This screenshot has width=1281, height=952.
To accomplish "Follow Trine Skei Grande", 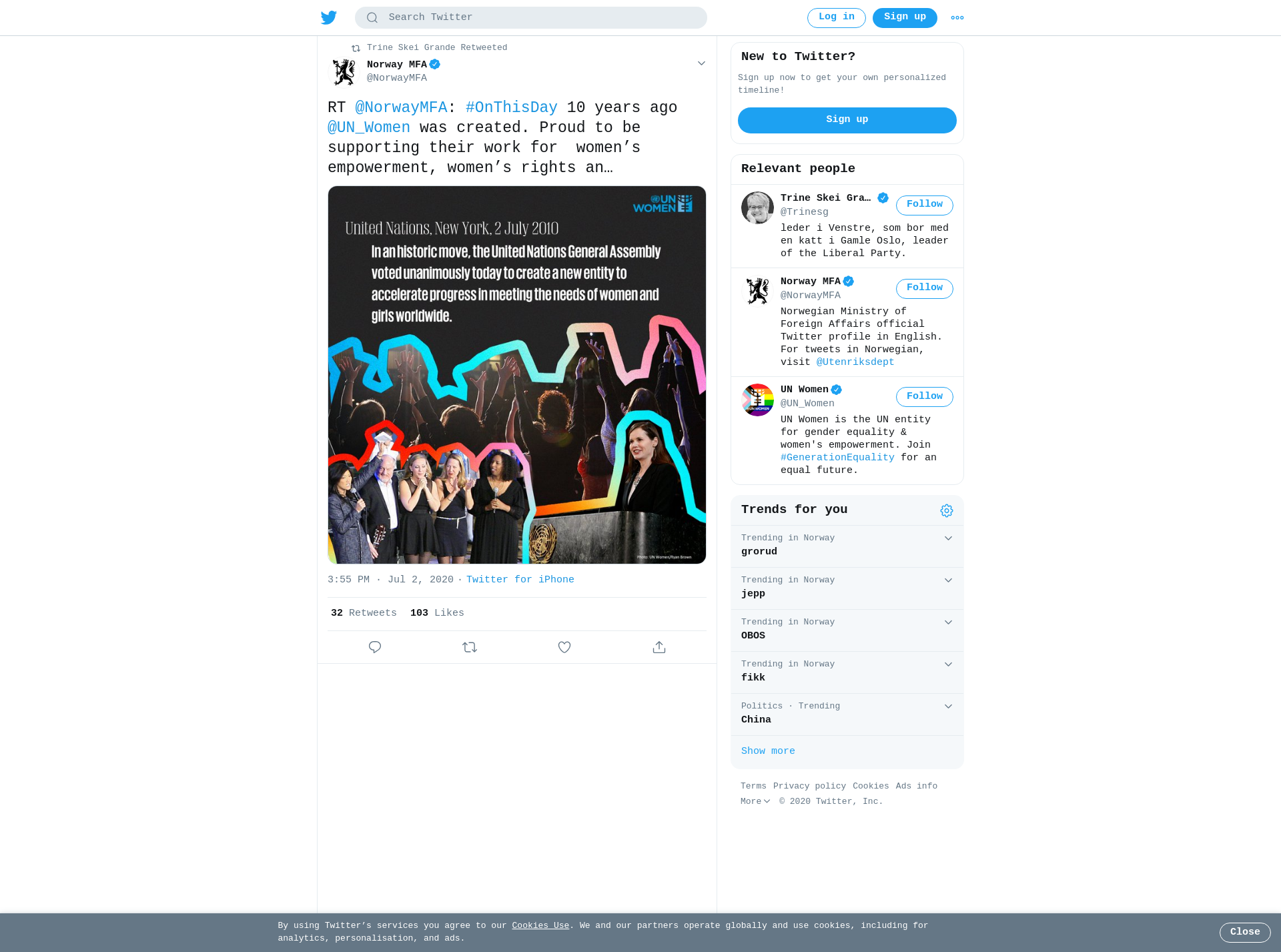I will 924,205.
